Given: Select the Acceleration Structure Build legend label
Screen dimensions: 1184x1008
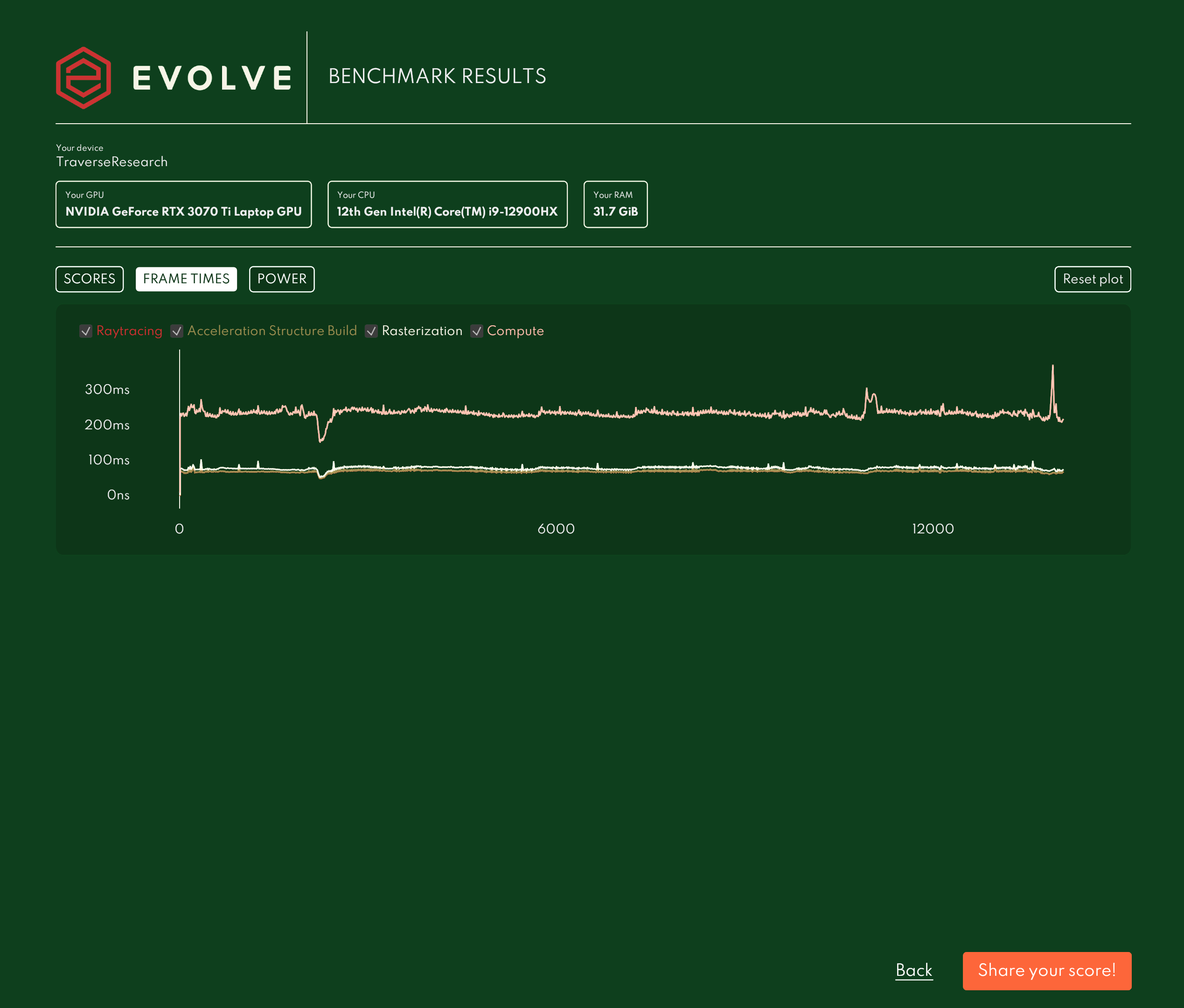Looking at the screenshot, I should (272, 330).
